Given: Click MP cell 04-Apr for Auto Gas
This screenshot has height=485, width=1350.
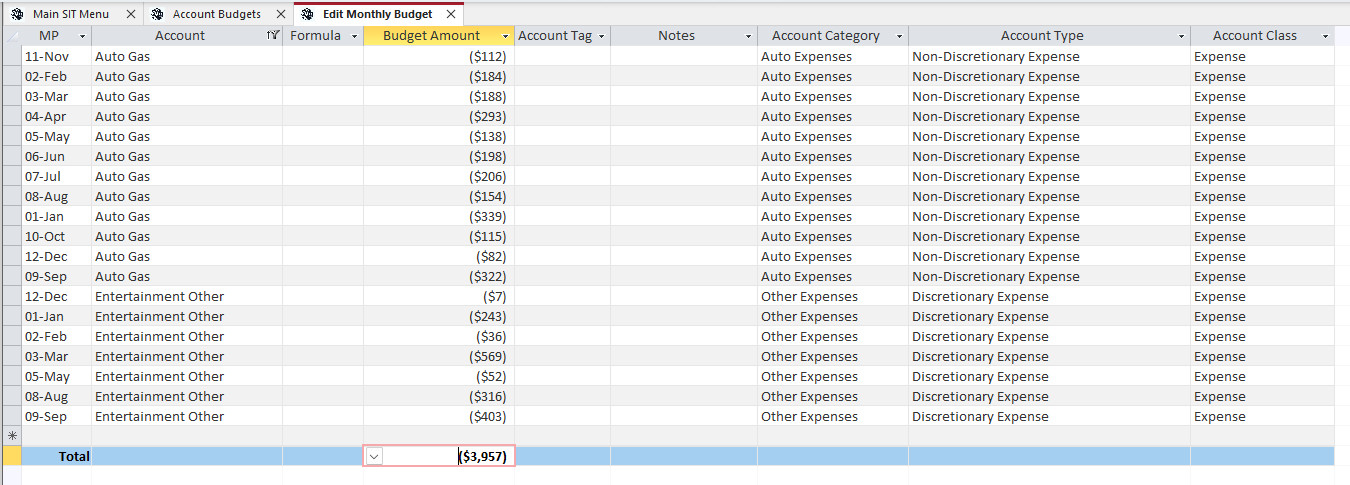Looking at the screenshot, I should [56, 116].
